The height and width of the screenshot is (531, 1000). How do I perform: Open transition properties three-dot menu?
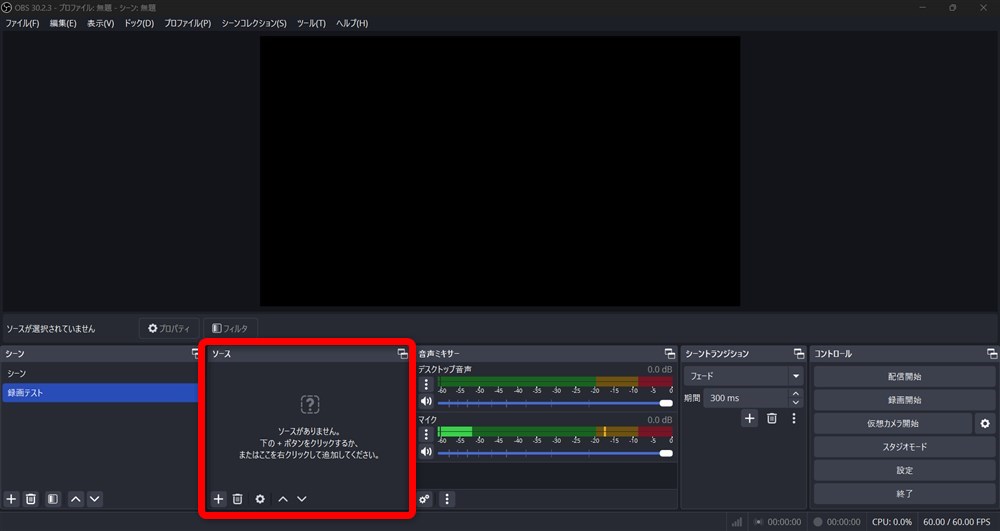click(x=794, y=418)
